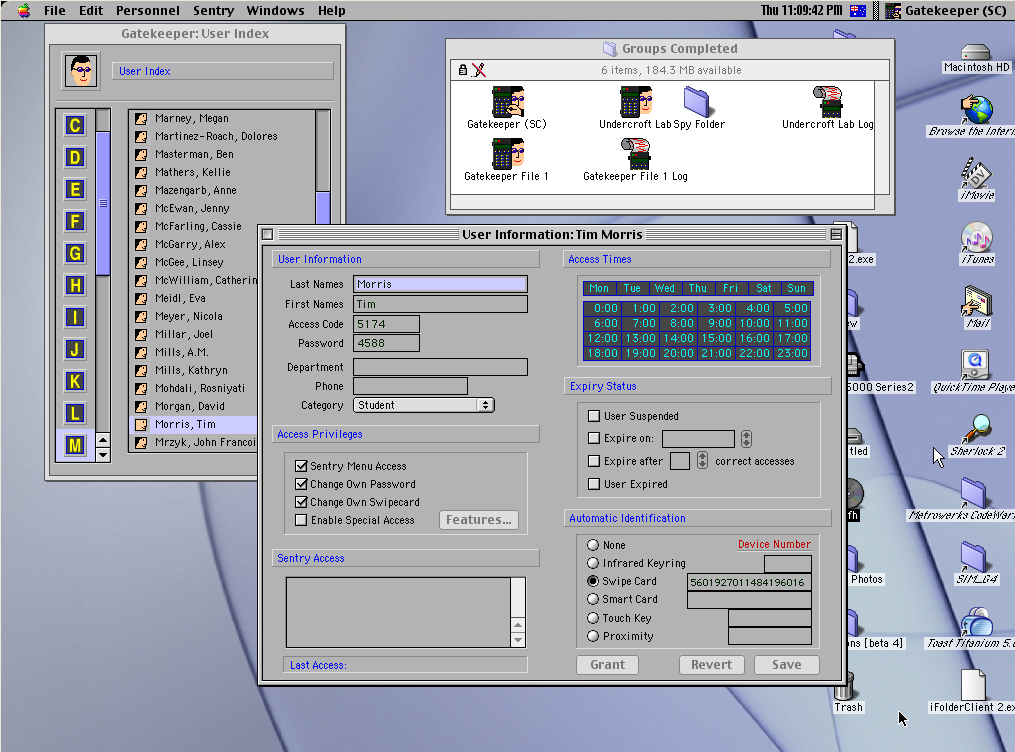Select the Gatekeeper File 1 Log icon
Viewport: 1015px width, 752px height.
[635, 154]
